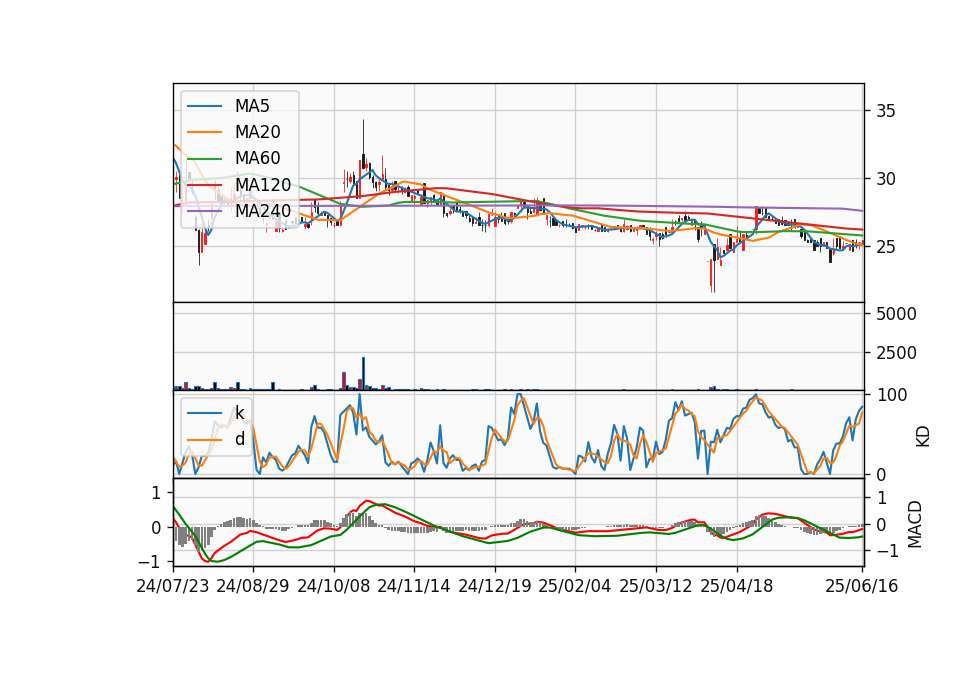
Task: Click the MACD axis title
Action: [x=915, y=524]
